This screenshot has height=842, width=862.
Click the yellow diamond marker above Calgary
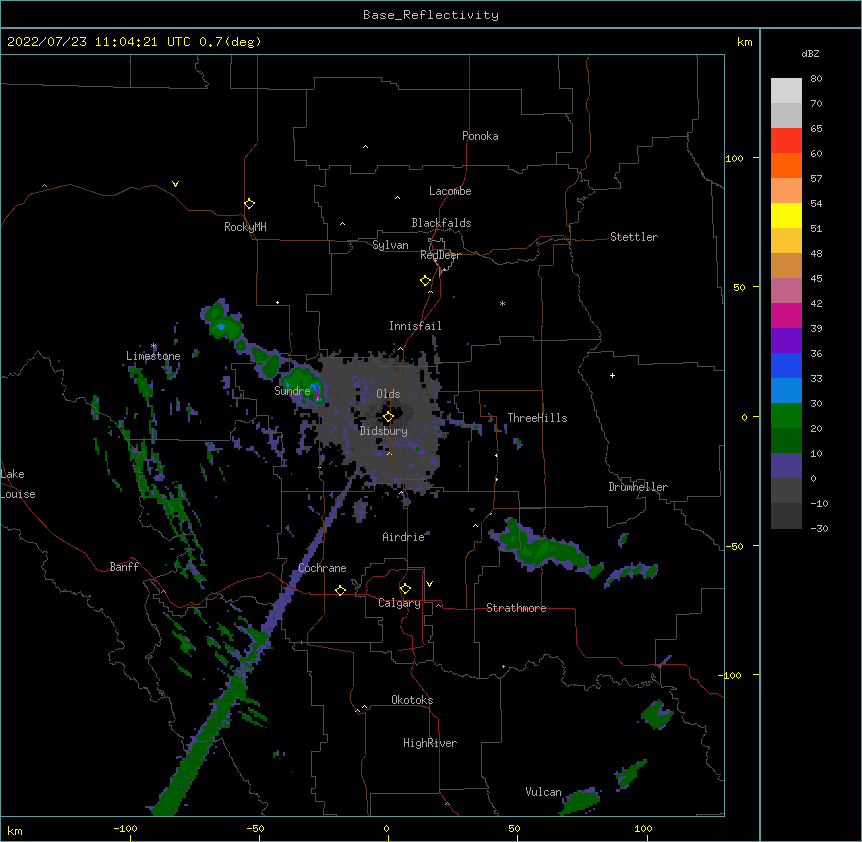tap(405, 589)
